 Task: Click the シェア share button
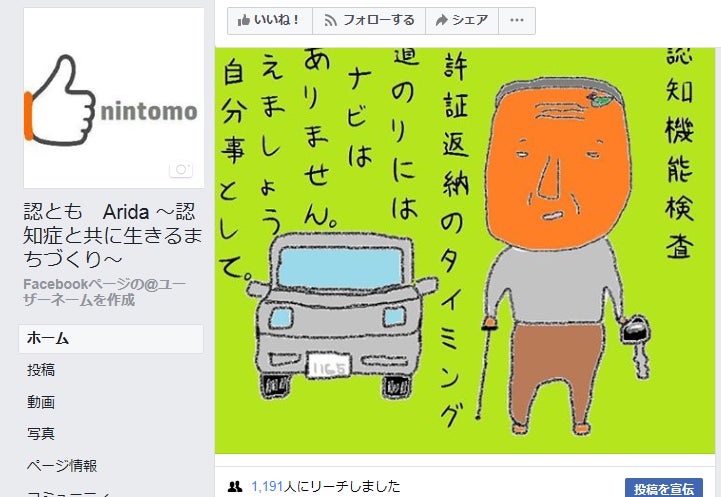pyautogui.click(x=462, y=21)
